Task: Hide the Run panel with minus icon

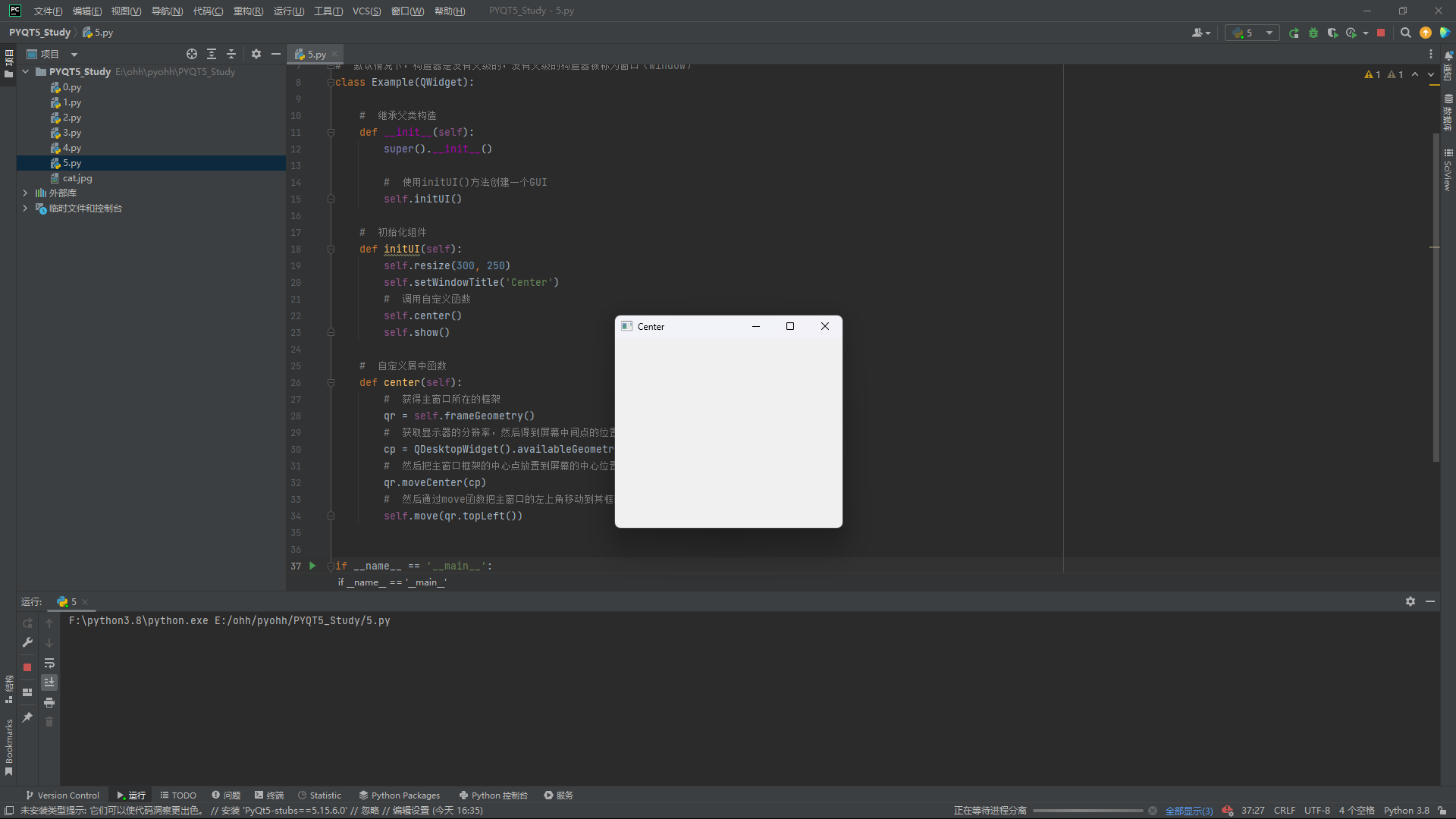Action: (1430, 601)
